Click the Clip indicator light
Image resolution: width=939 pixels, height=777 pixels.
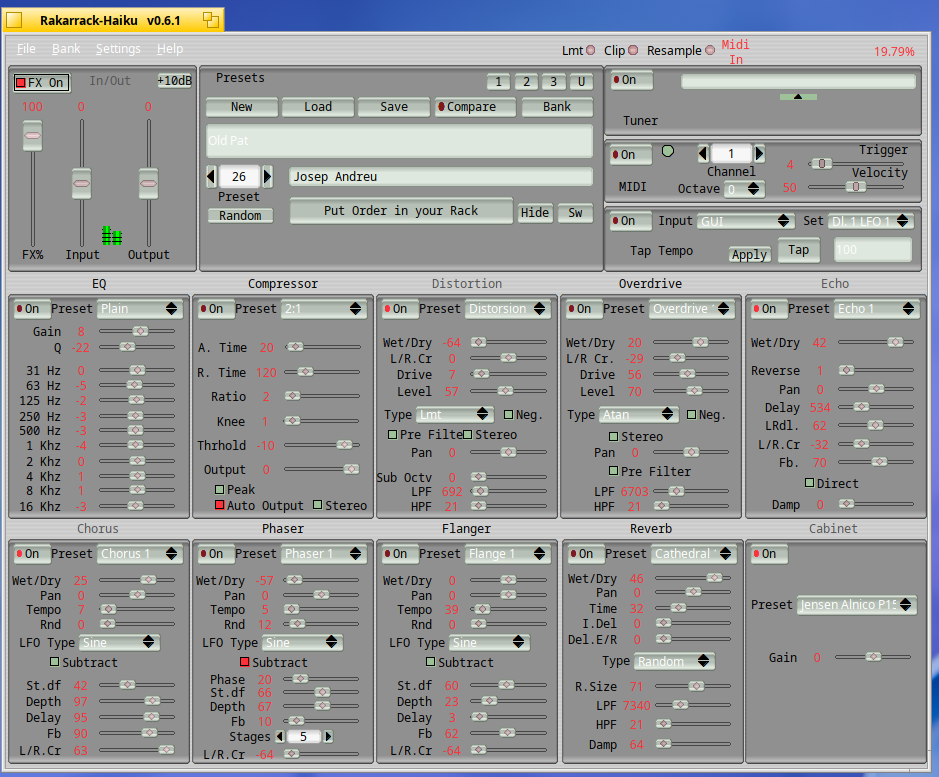[633, 50]
